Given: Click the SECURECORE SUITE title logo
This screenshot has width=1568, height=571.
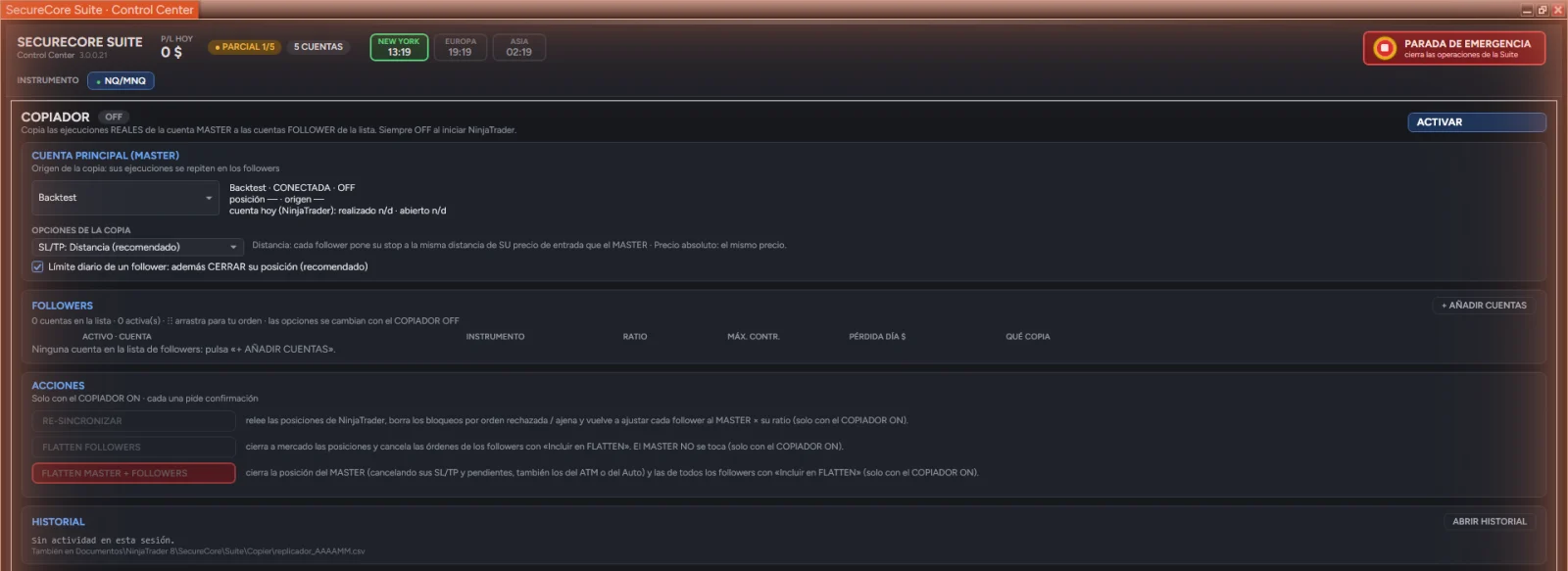Looking at the screenshot, I should 79,42.
